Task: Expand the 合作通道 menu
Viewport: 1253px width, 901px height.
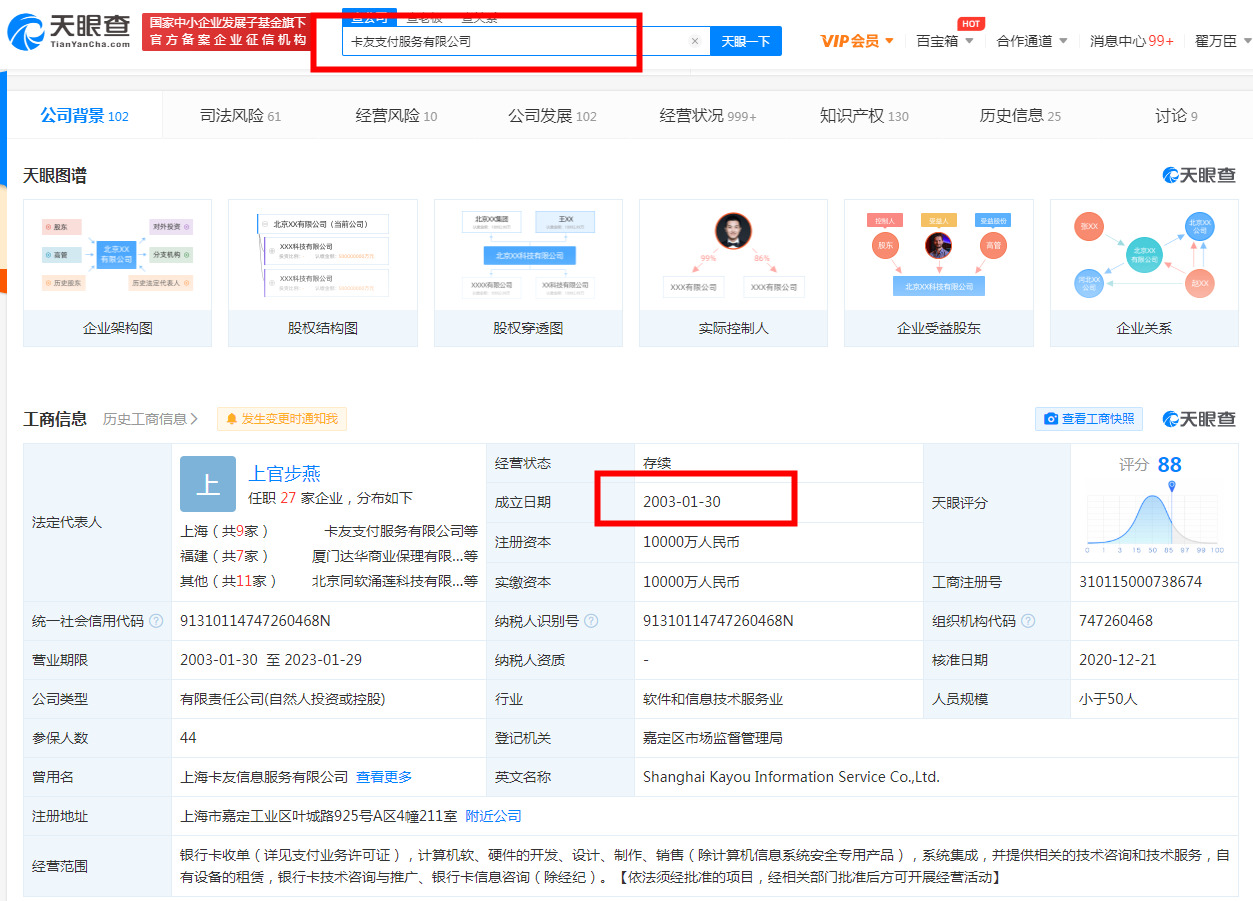Action: tap(1032, 41)
